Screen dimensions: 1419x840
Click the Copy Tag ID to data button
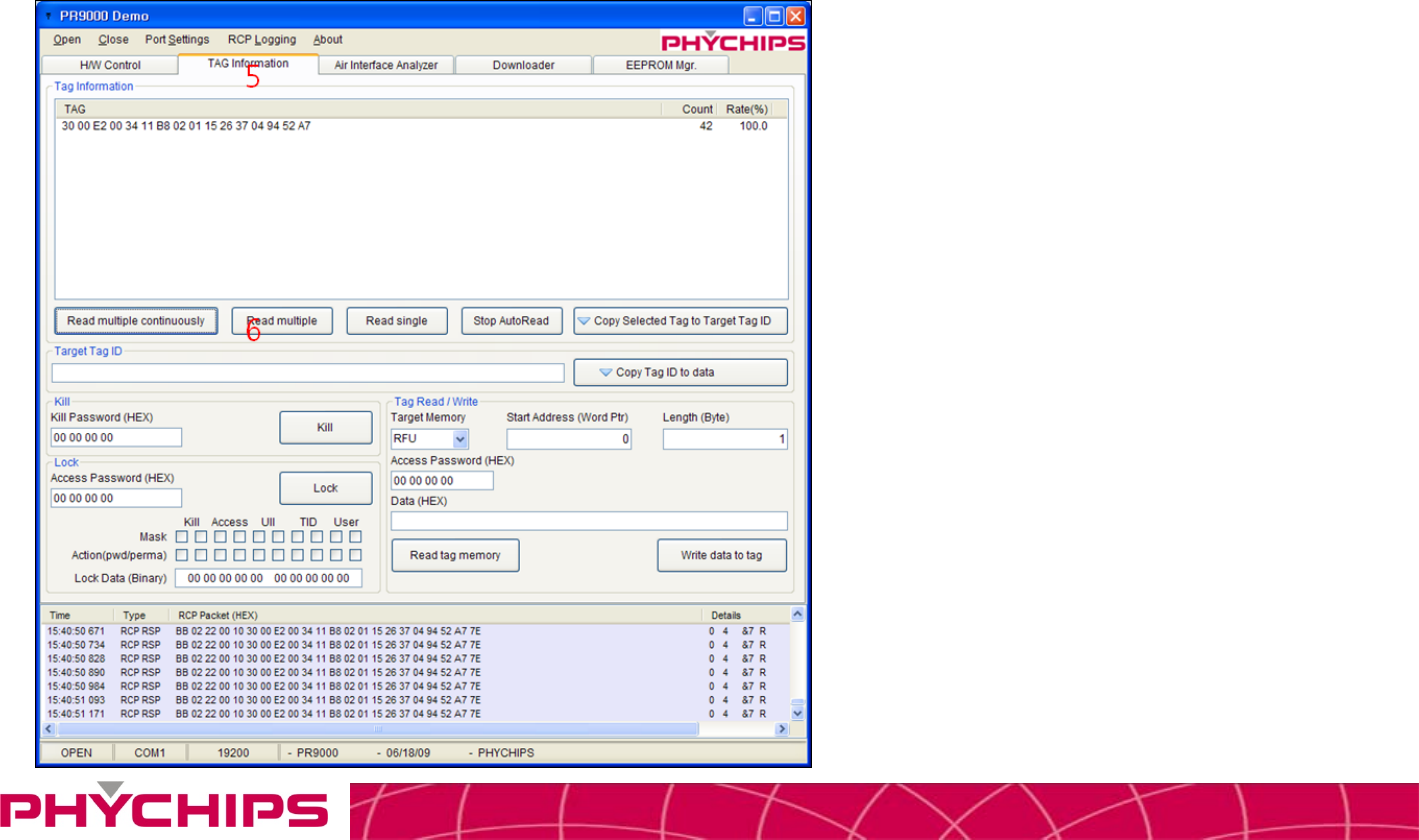[681, 373]
